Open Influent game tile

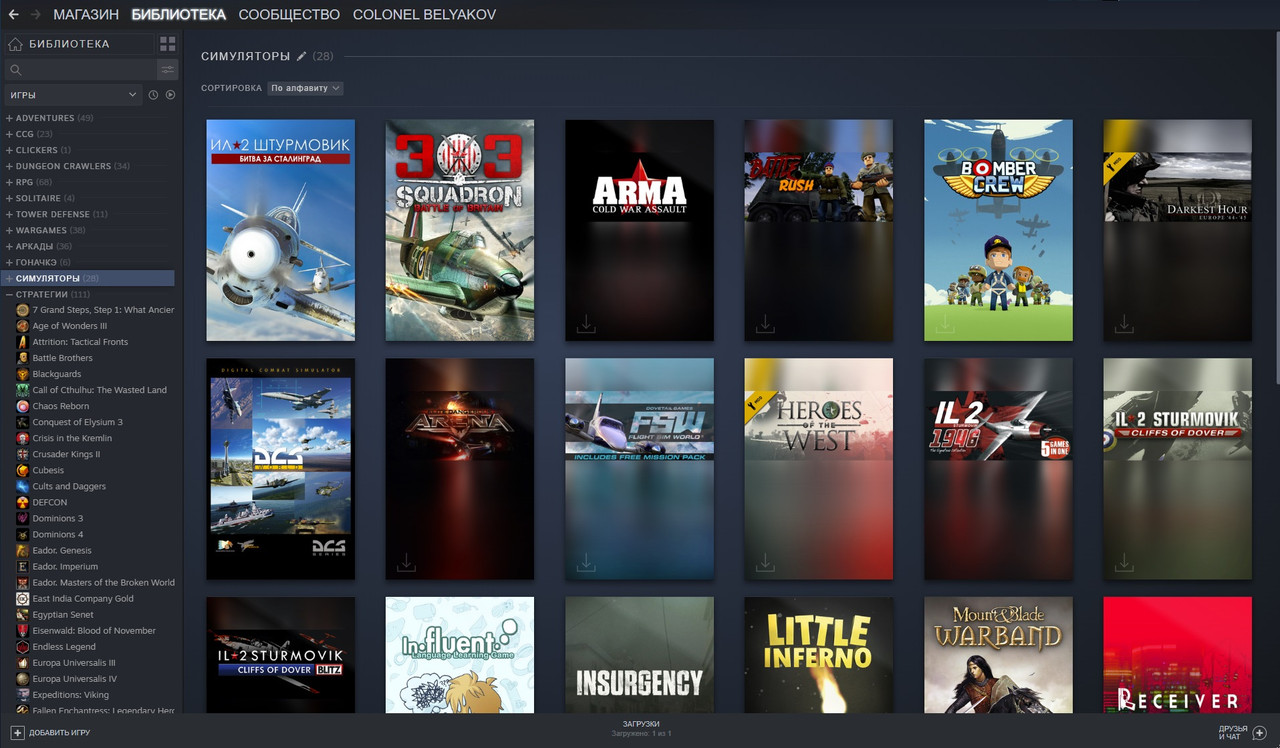(460, 655)
